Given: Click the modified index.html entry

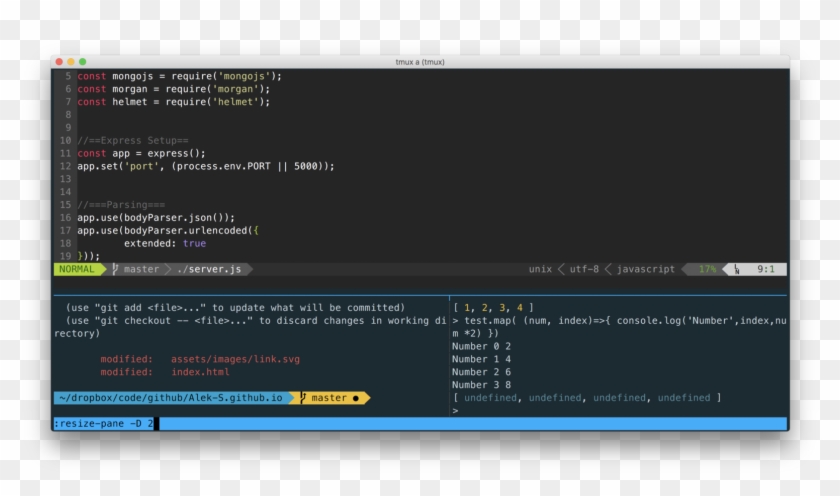Looking at the screenshot, I should click(x=200, y=372).
